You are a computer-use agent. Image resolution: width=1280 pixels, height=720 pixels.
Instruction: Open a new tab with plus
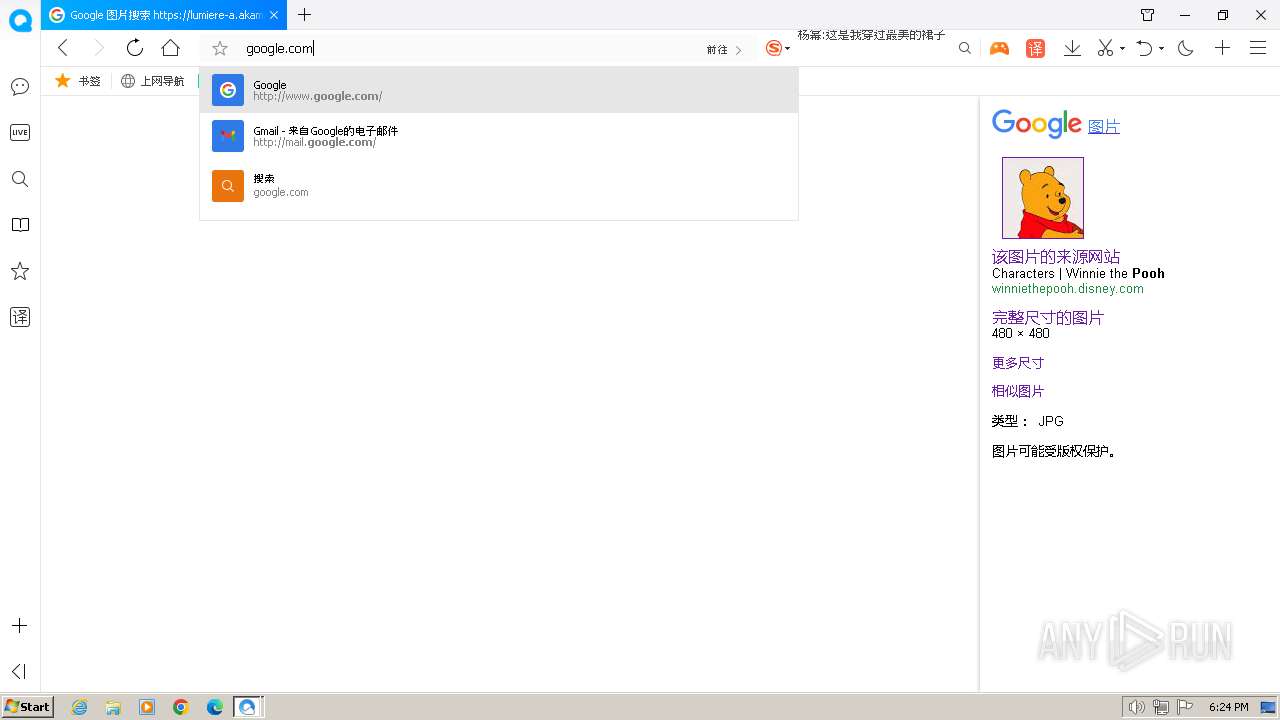pyautogui.click(x=305, y=15)
